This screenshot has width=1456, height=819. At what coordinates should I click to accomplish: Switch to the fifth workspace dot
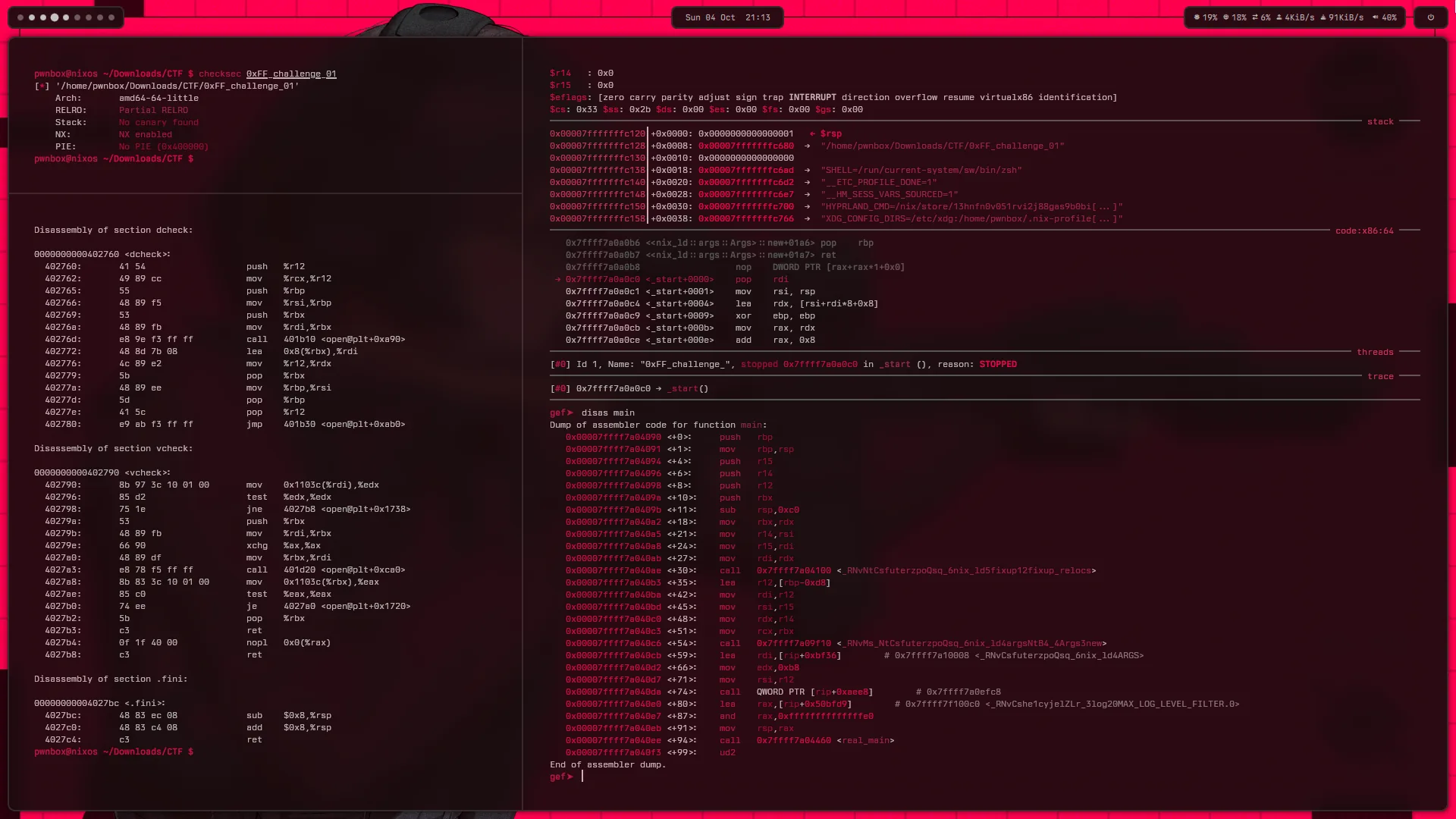66,17
